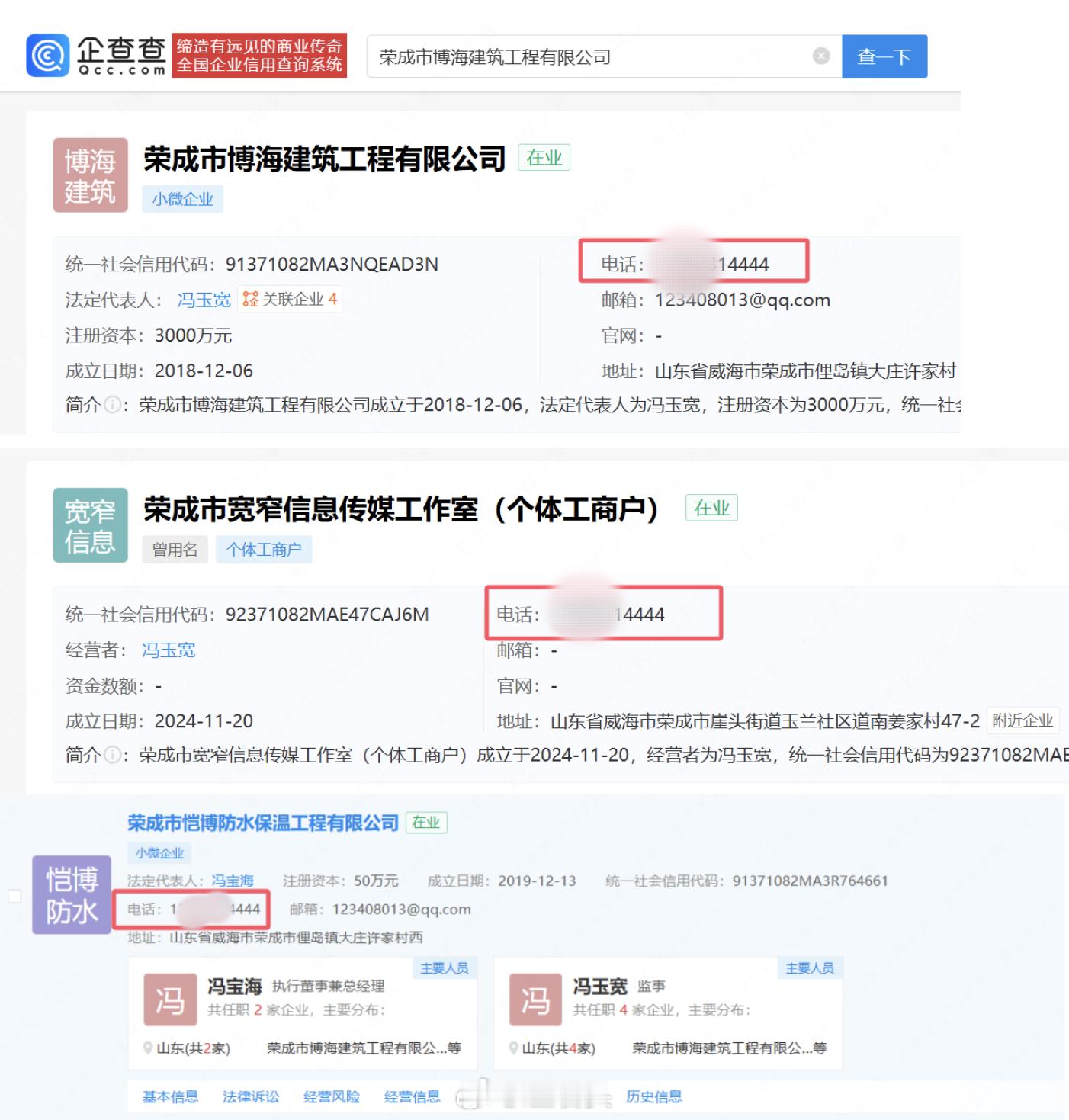Click the avatar tile on the 冯玉宽 监事 card
1069x1120 pixels.
[x=535, y=1000]
